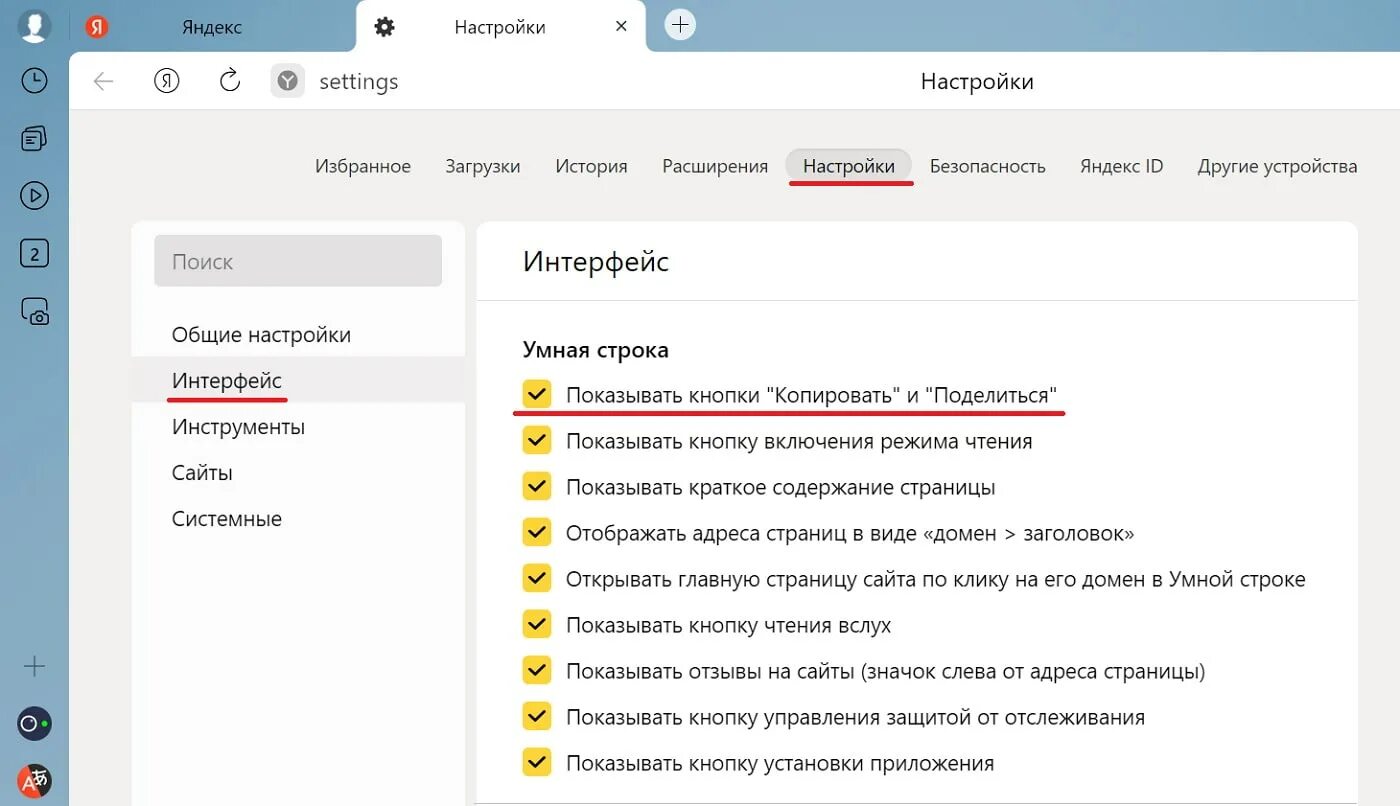Toggle краткое содержание страницы checkbox
1400x806 pixels.
[537, 487]
